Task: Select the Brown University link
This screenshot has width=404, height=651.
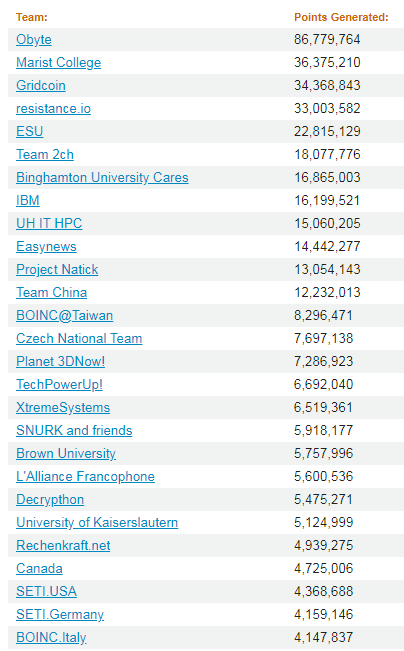Action: (66, 453)
